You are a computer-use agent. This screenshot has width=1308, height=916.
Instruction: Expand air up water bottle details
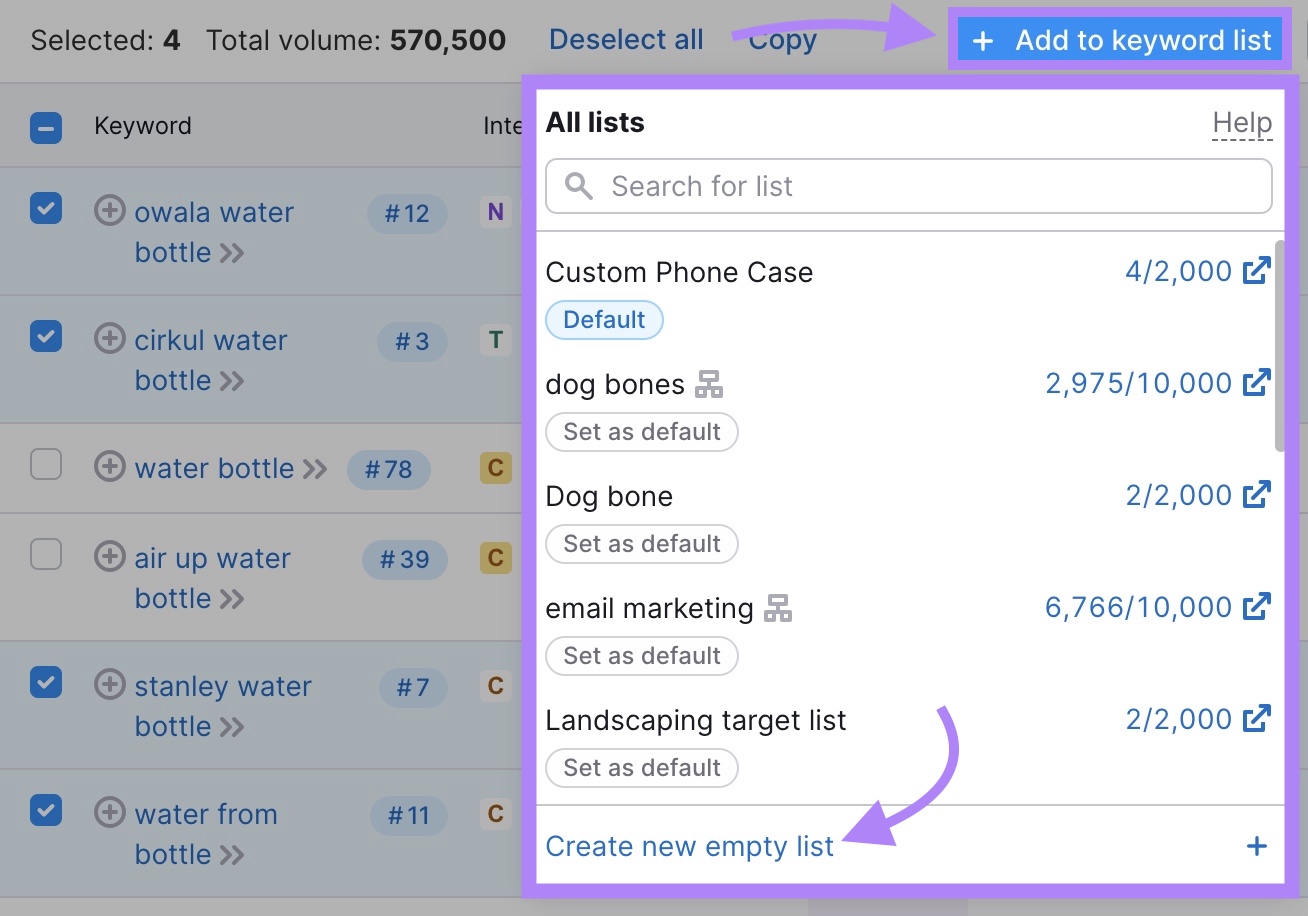point(234,599)
